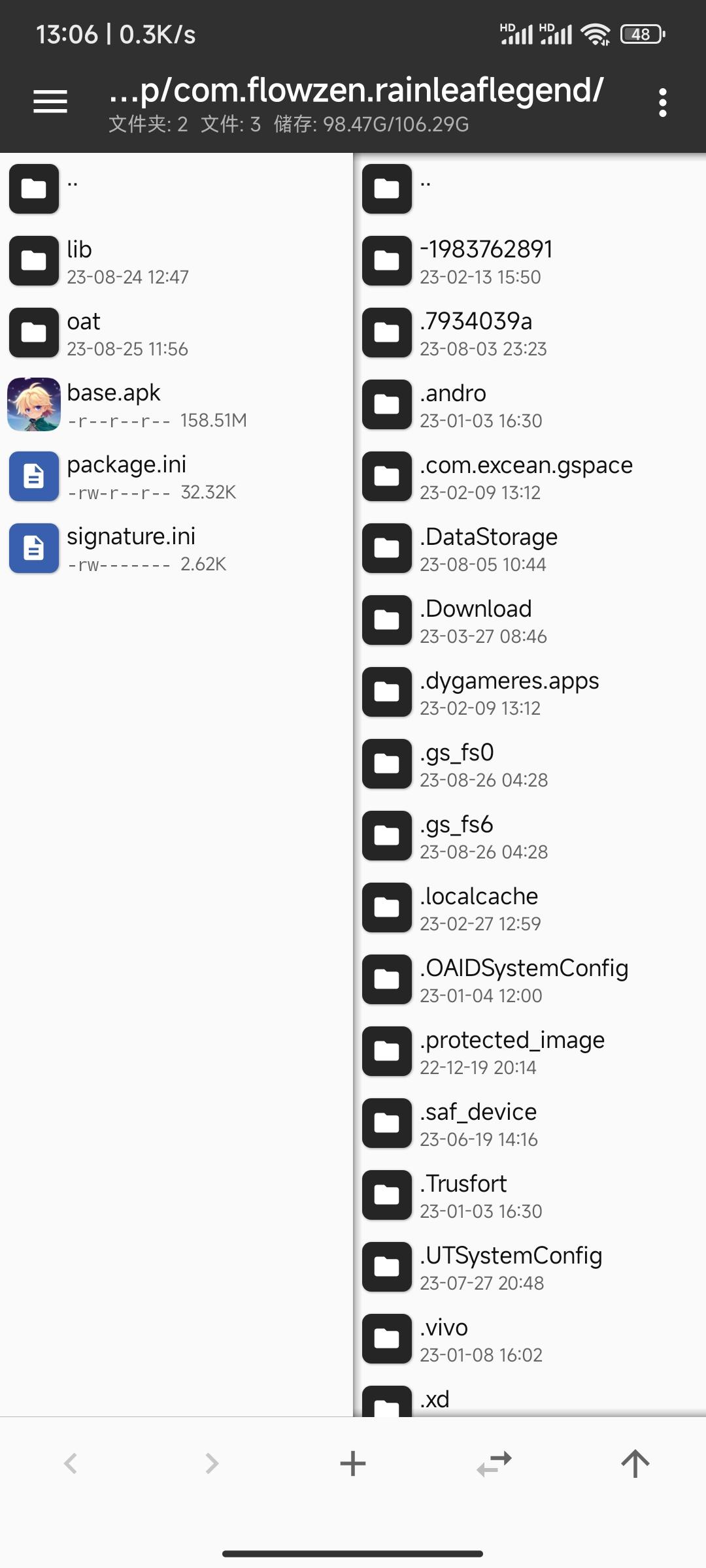The image size is (706, 1568).
Task: Open base.apk with the anime character icon
Action: 176,404
